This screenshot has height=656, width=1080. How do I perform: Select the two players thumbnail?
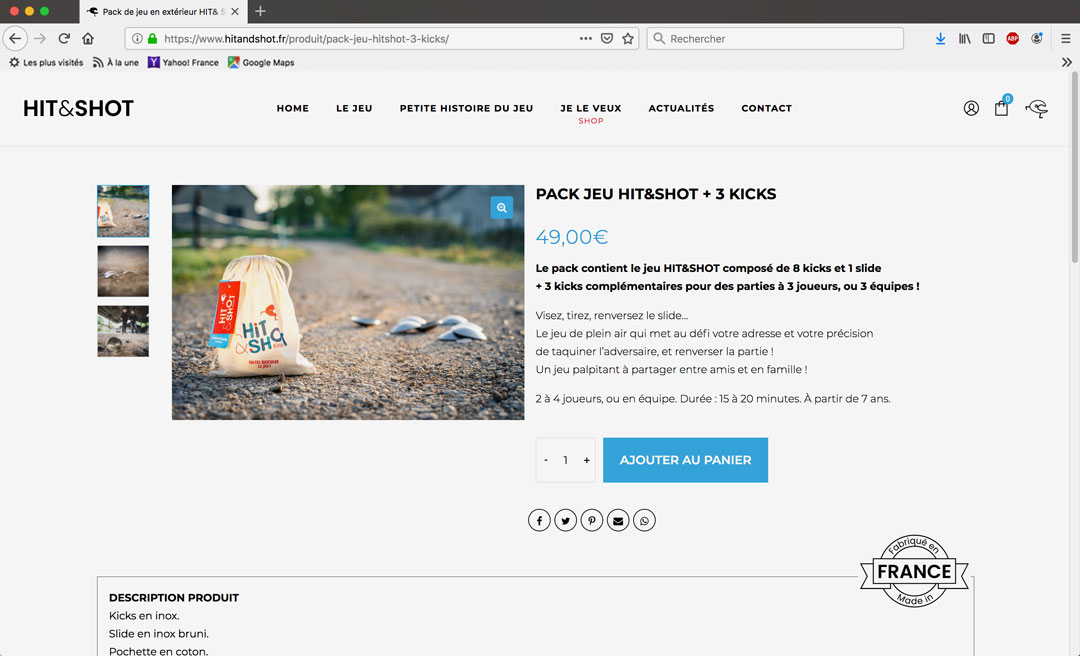(123, 331)
